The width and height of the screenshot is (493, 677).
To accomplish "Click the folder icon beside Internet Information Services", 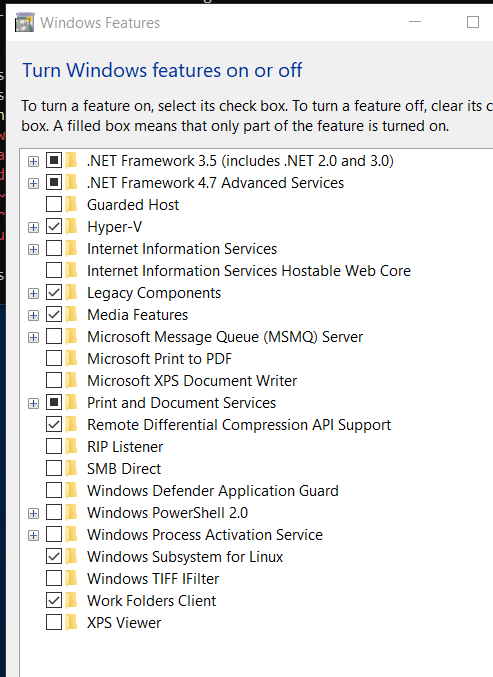I will [72, 248].
